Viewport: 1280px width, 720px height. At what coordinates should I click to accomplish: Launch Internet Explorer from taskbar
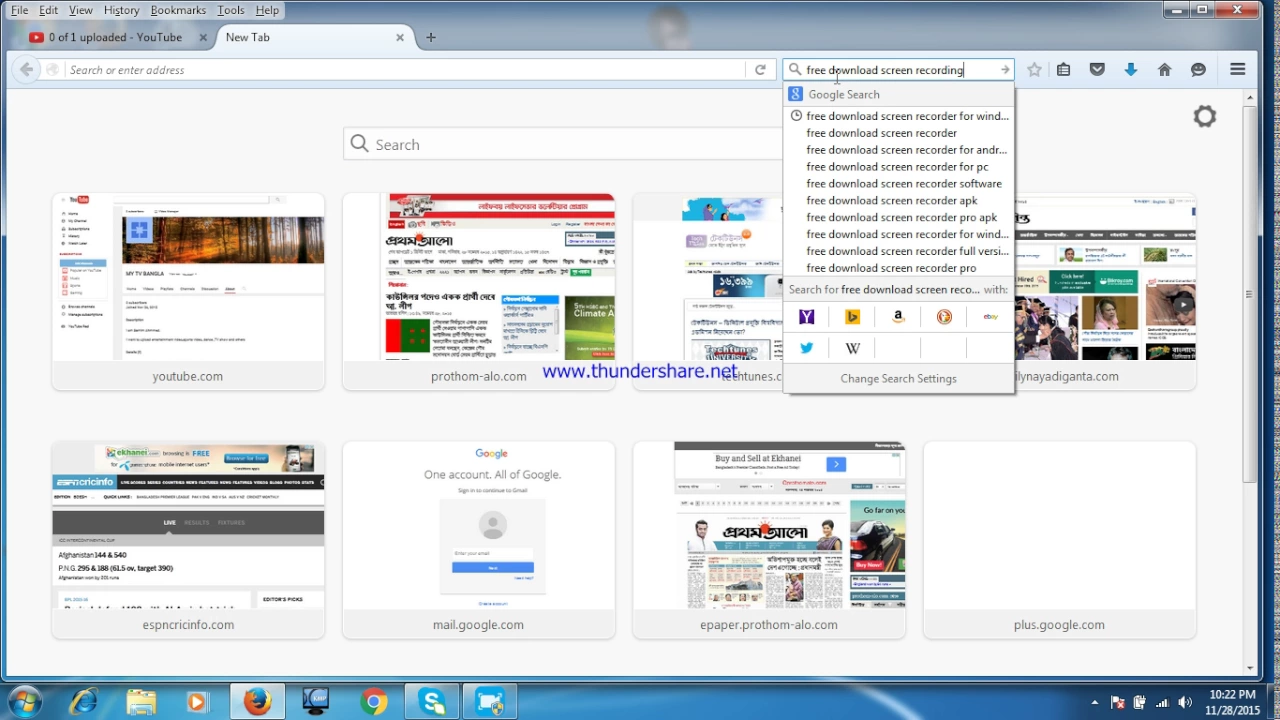pos(84,702)
